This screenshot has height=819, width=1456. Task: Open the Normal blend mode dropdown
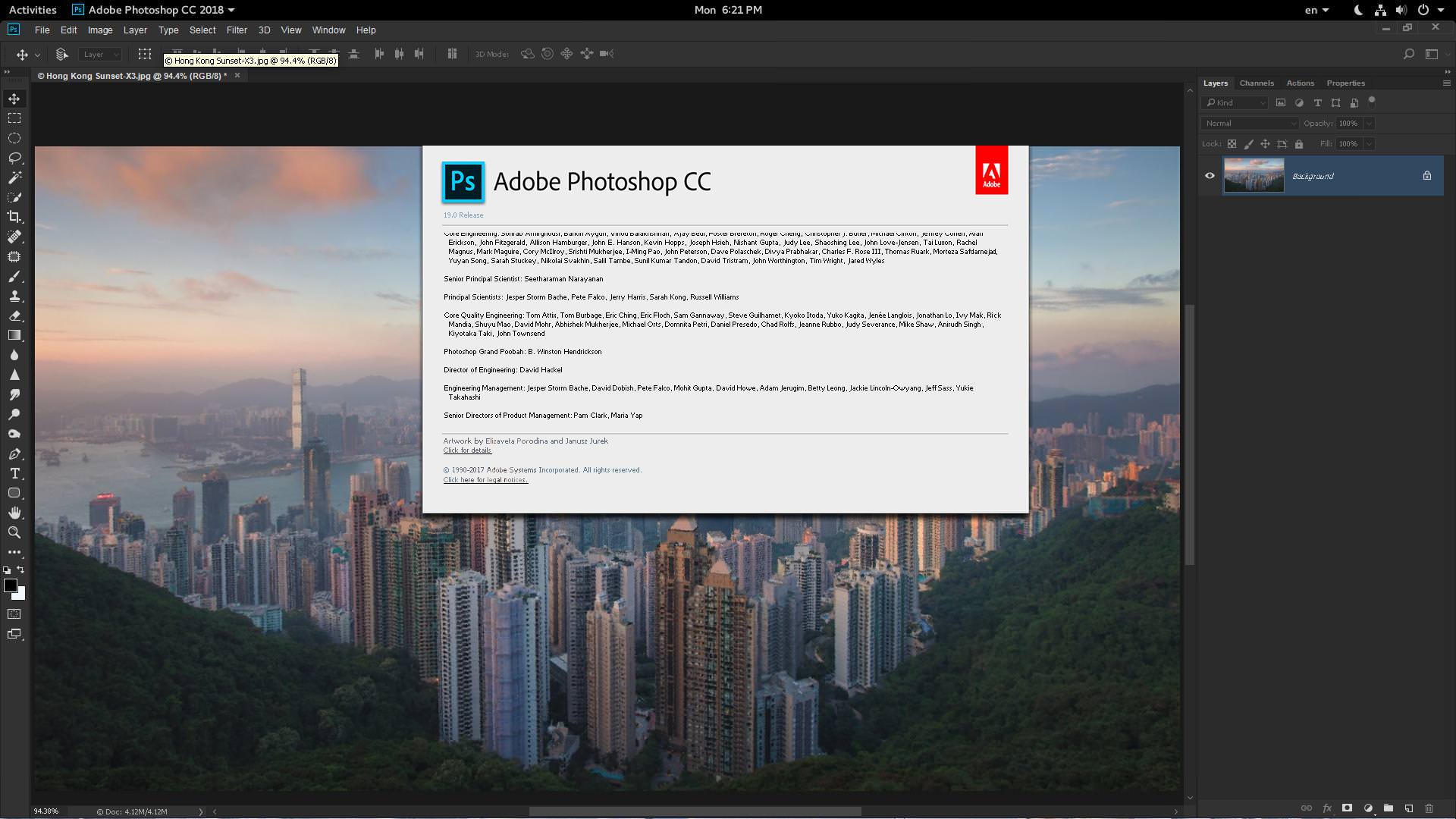[x=1250, y=123]
